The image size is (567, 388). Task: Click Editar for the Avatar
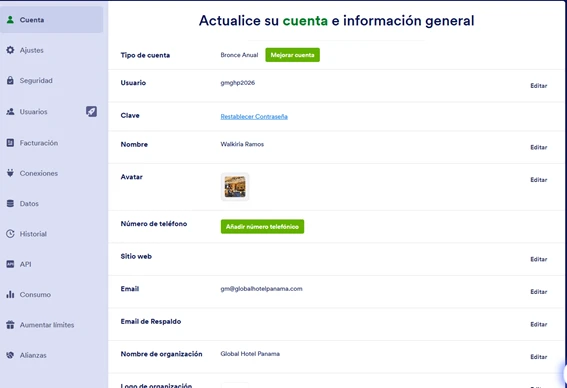pos(538,180)
